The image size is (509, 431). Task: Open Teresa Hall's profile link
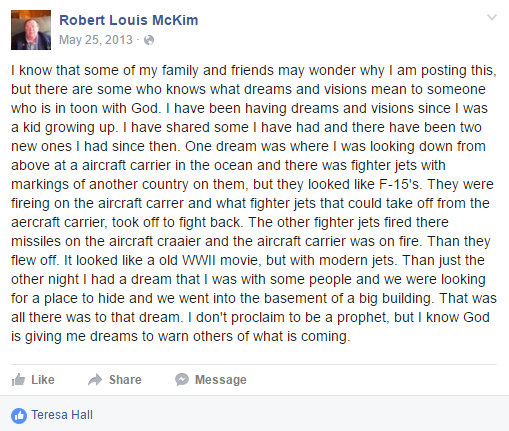tap(62, 415)
